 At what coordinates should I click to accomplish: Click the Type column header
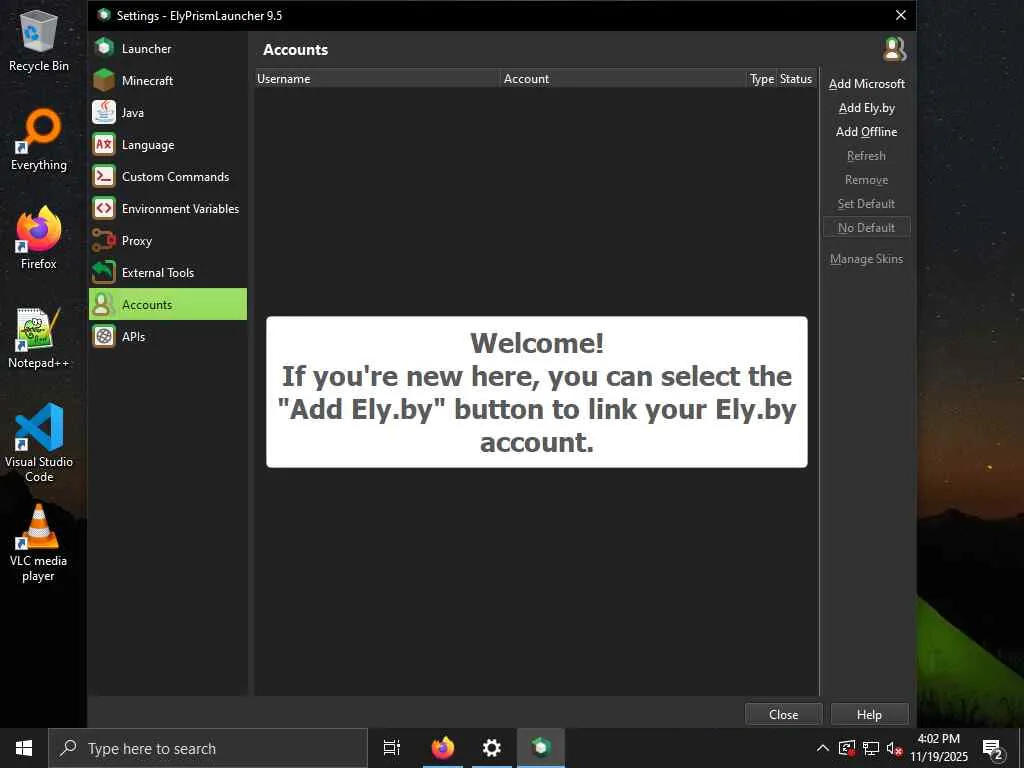coord(761,78)
